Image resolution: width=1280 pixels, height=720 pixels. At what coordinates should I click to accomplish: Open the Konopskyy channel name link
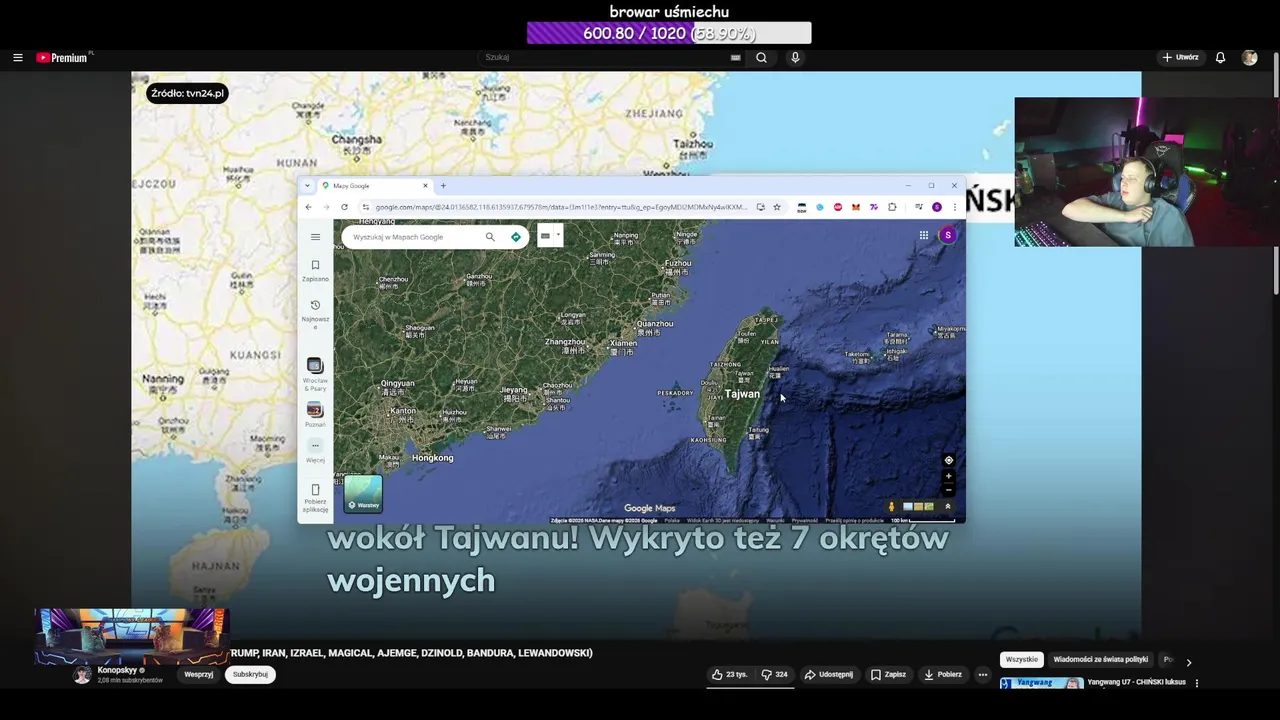(117, 670)
